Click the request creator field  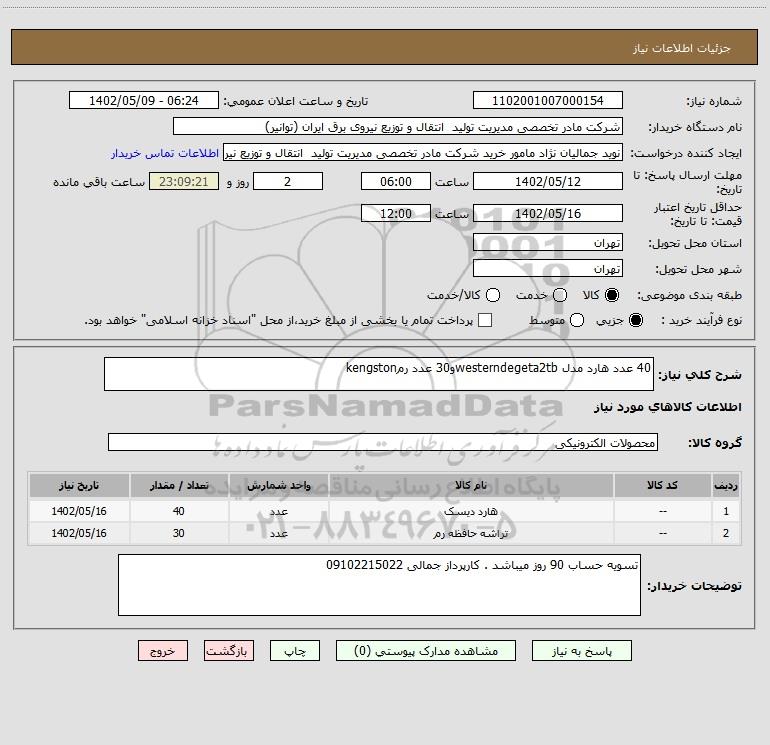423,152
